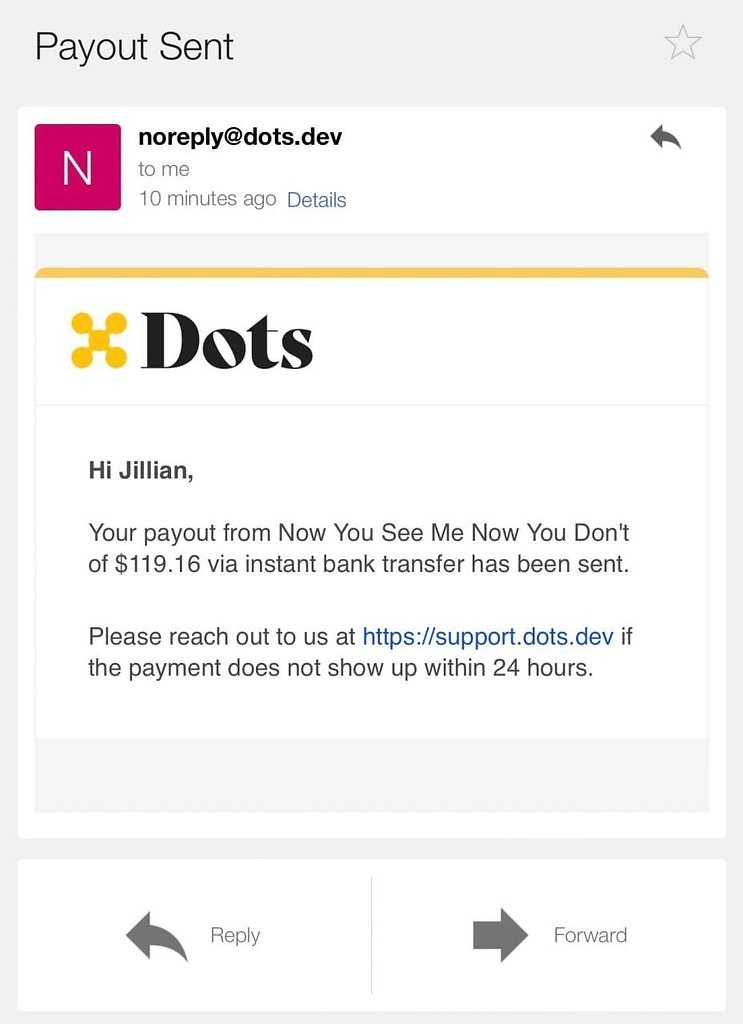
Task: Tap the pink N sender avatar
Action: click(78, 167)
